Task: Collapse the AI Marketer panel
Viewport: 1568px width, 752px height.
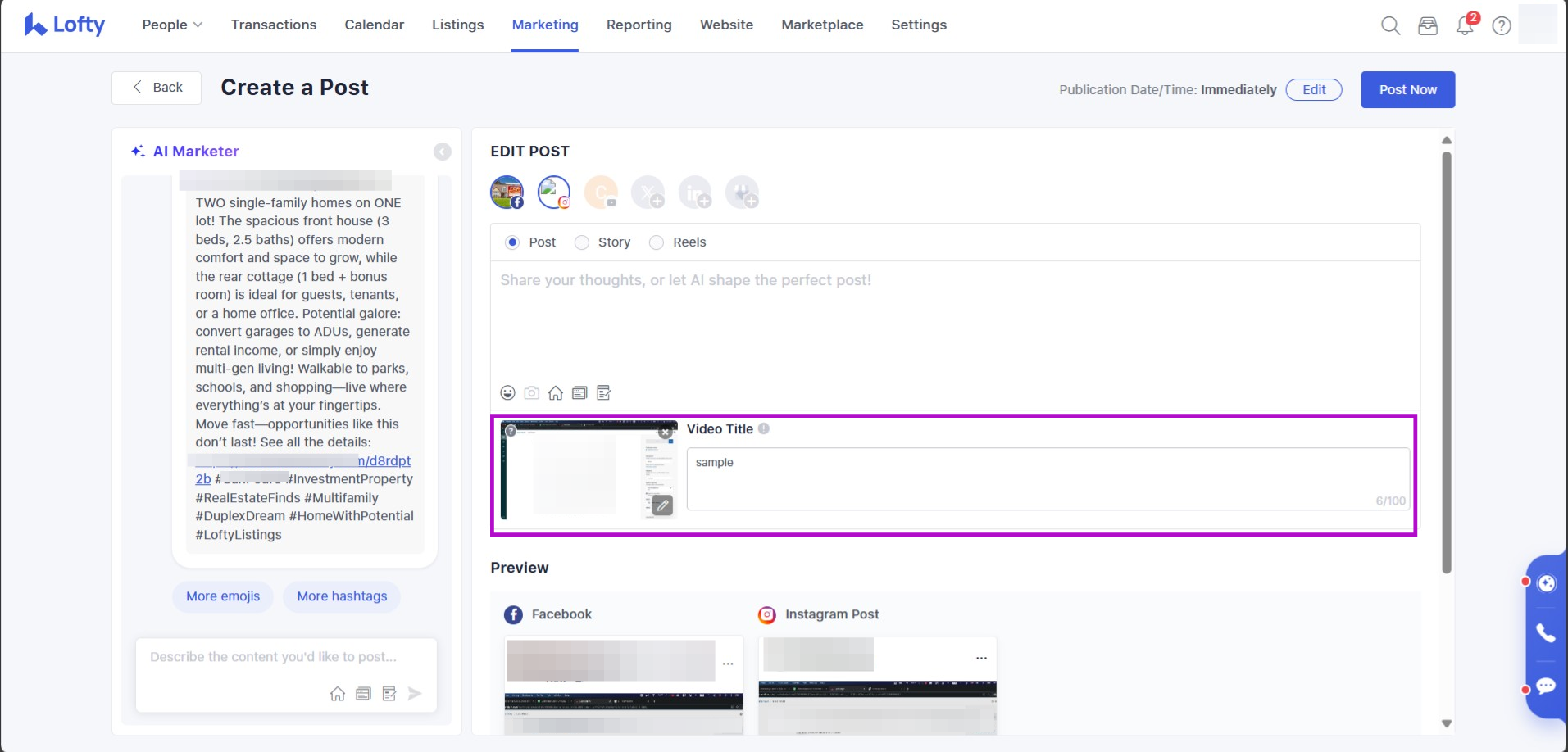Action: 442,152
